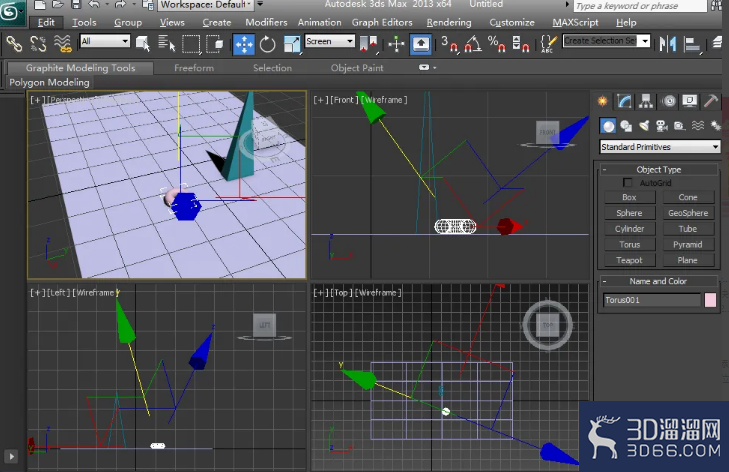Image resolution: width=729 pixels, height=472 pixels.
Task: Select the Cameras create category icon
Action: point(661,126)
